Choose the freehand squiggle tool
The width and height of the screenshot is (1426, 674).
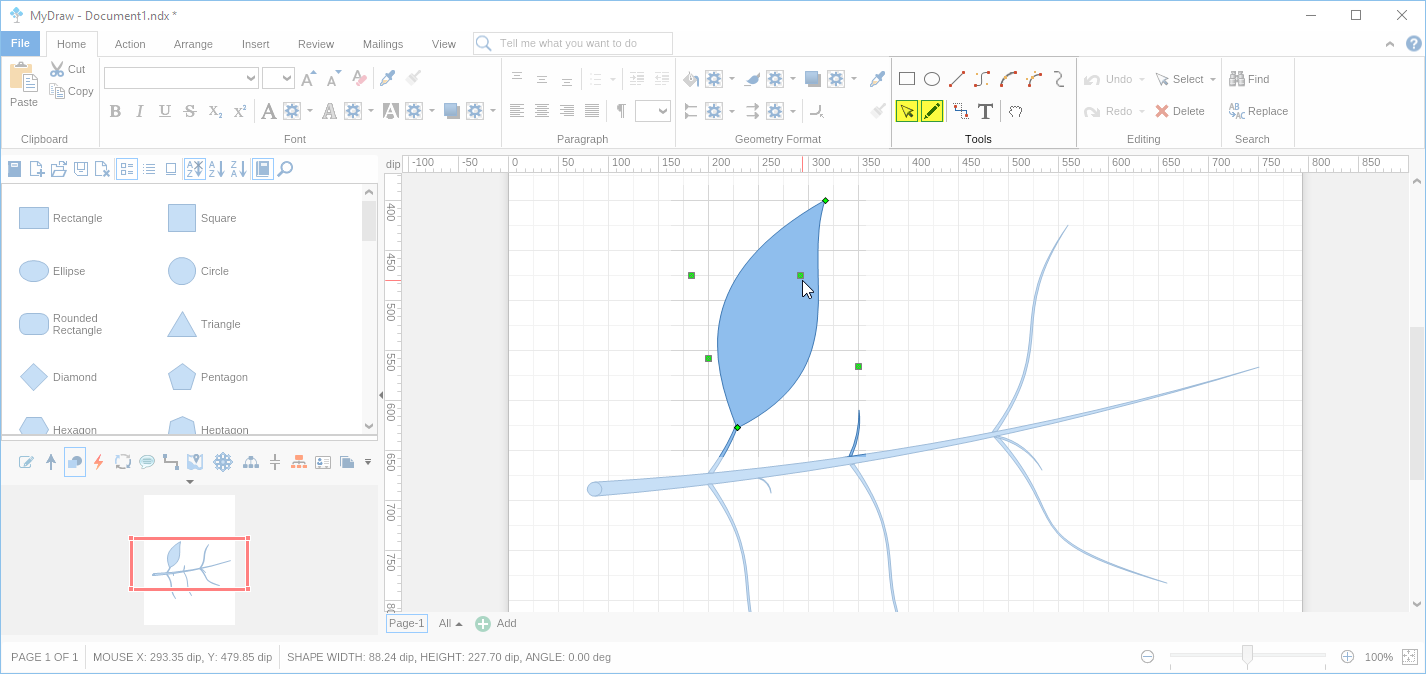pyautogui.click(x=1059, y=79)
